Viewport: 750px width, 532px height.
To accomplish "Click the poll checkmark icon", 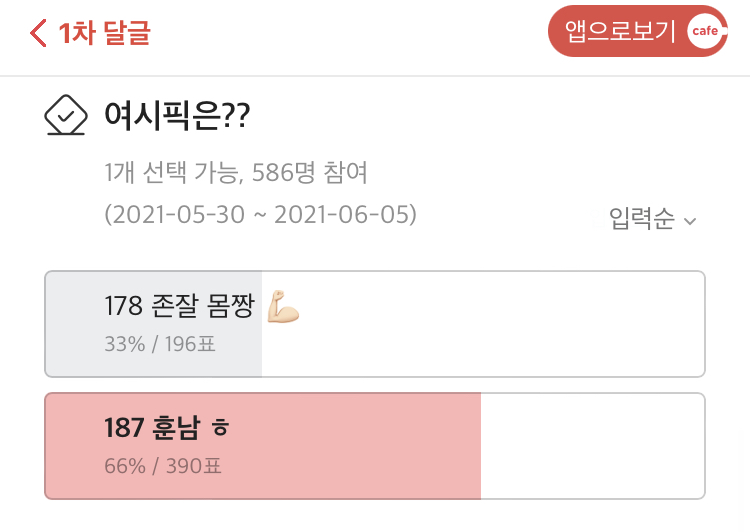I will tap(66, 116).
